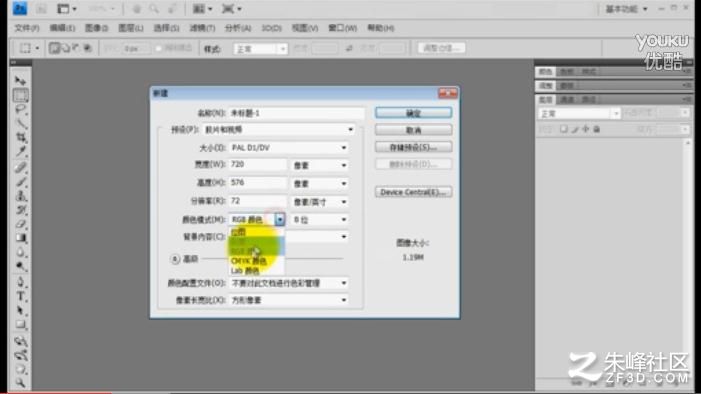
Task: Toggle lock position in Layers panel
Action: click(x=586, y=129)
